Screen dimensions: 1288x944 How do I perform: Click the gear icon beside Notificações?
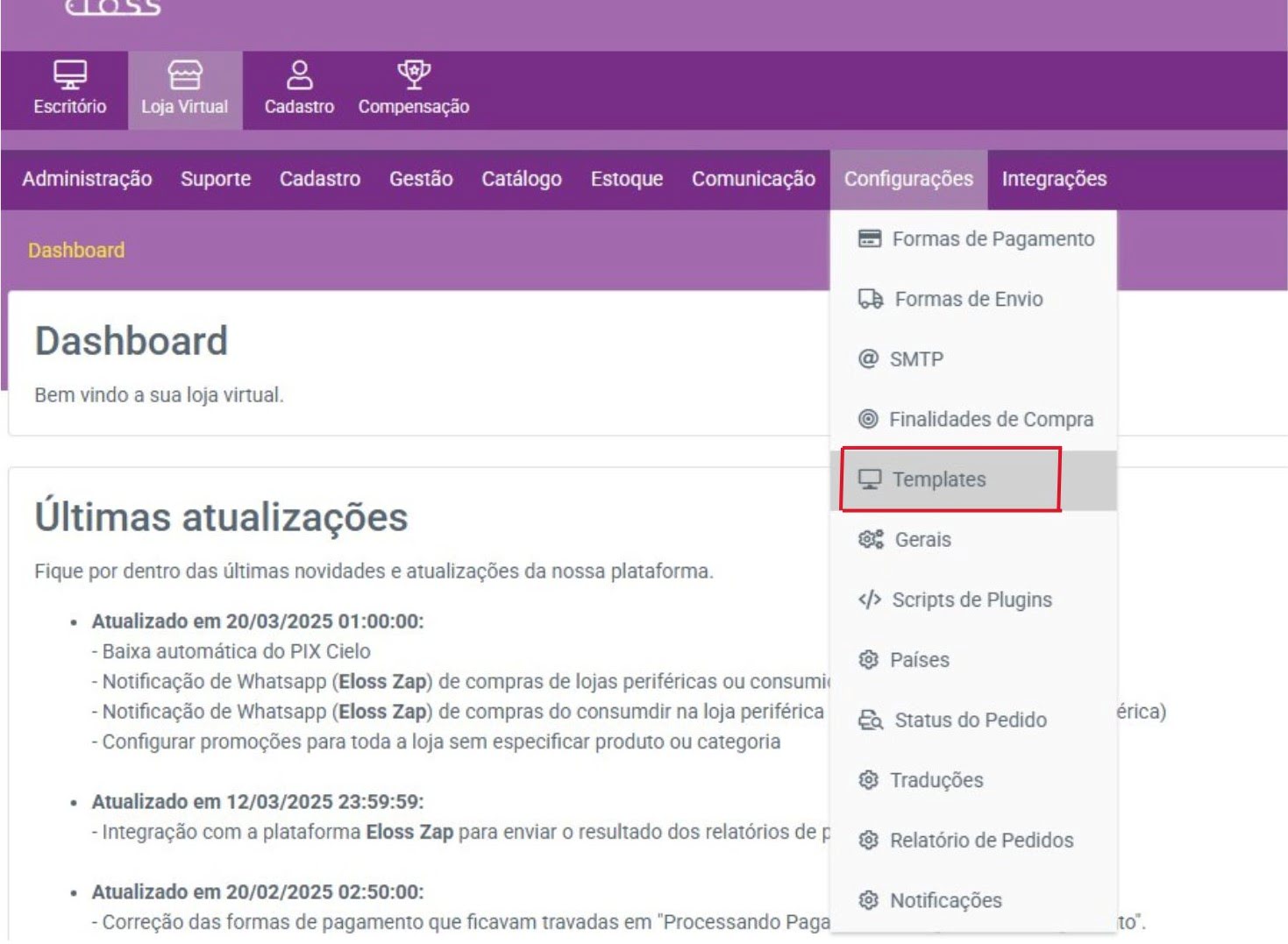(868, 900)
